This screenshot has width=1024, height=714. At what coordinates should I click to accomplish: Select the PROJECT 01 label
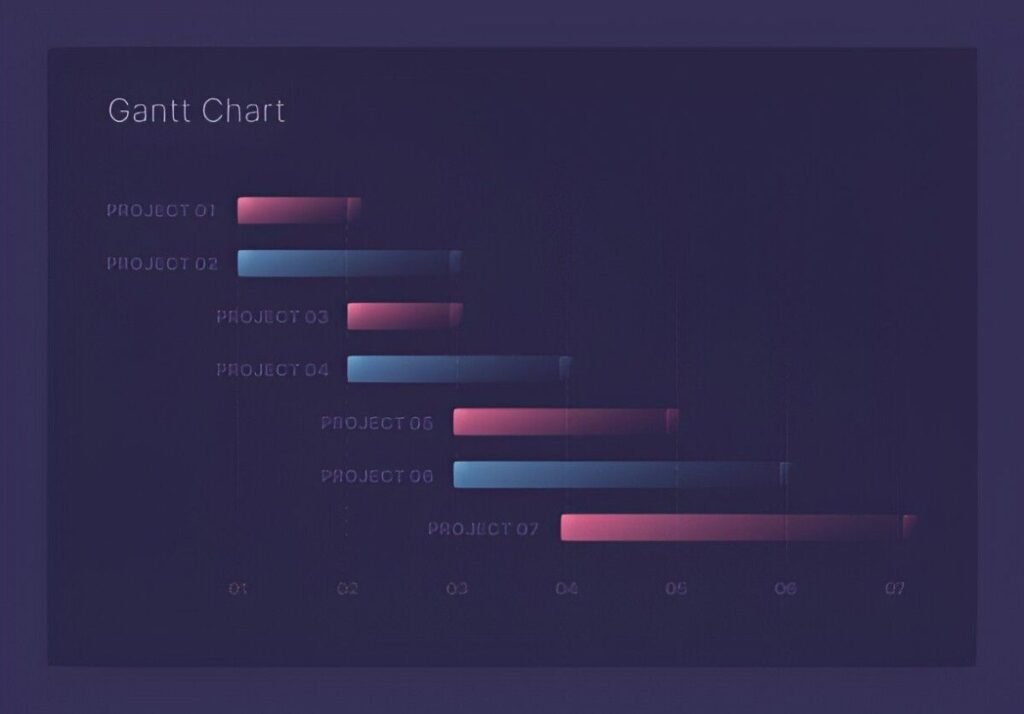click(161, 211)
